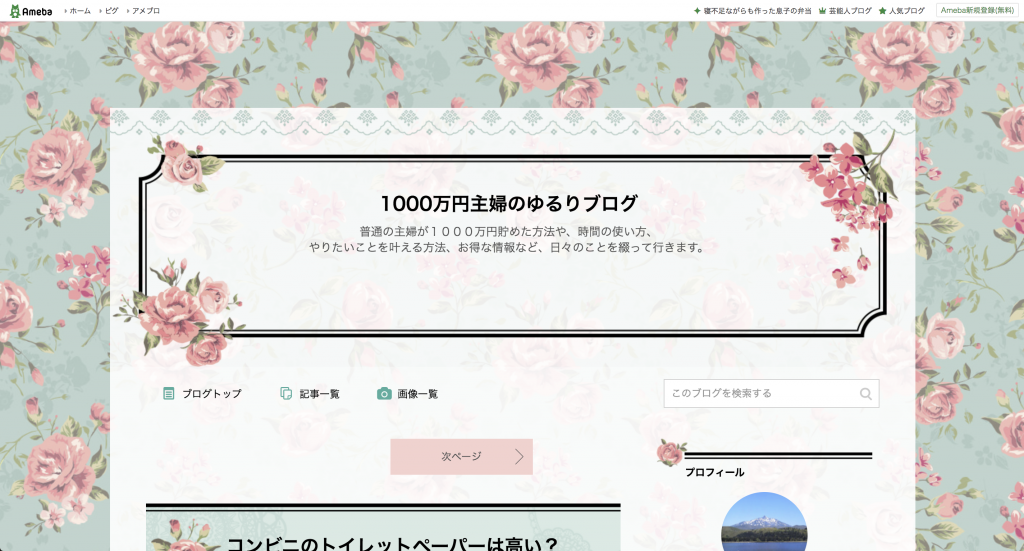The image size is (1024, 551).
Task: Click the rose icon beside プロフィール
Action: click(670, 454)
